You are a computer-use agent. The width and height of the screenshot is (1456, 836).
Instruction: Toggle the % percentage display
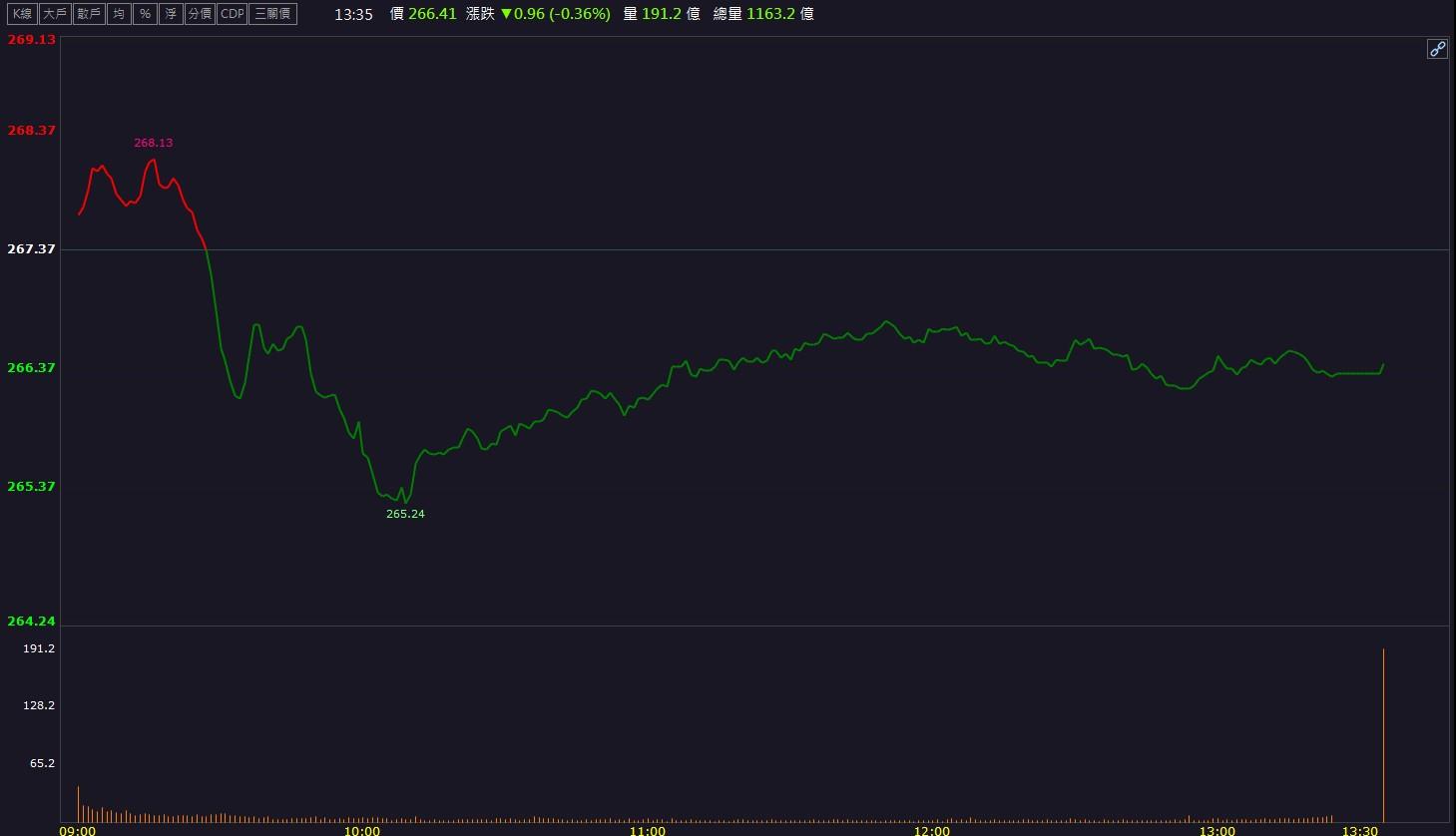(x=146, y=14)
